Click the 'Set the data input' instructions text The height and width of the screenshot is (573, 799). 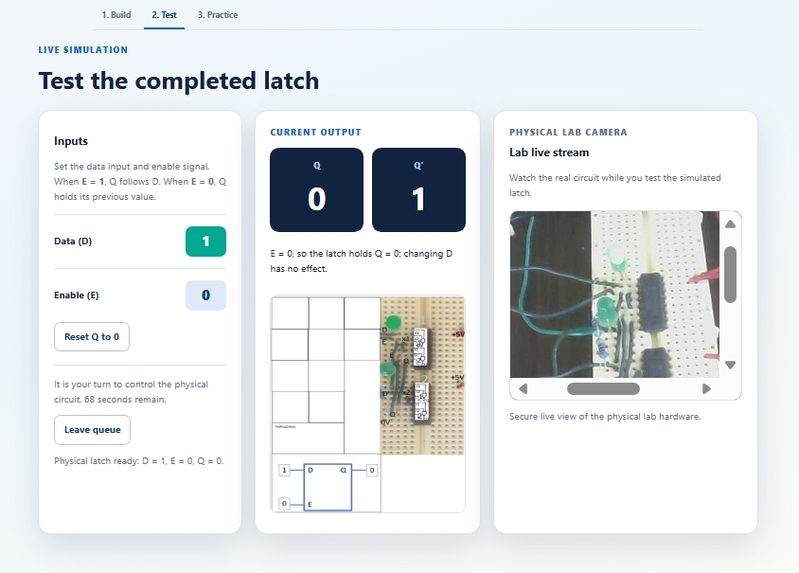pyautogui.click(x=140, y=181)
